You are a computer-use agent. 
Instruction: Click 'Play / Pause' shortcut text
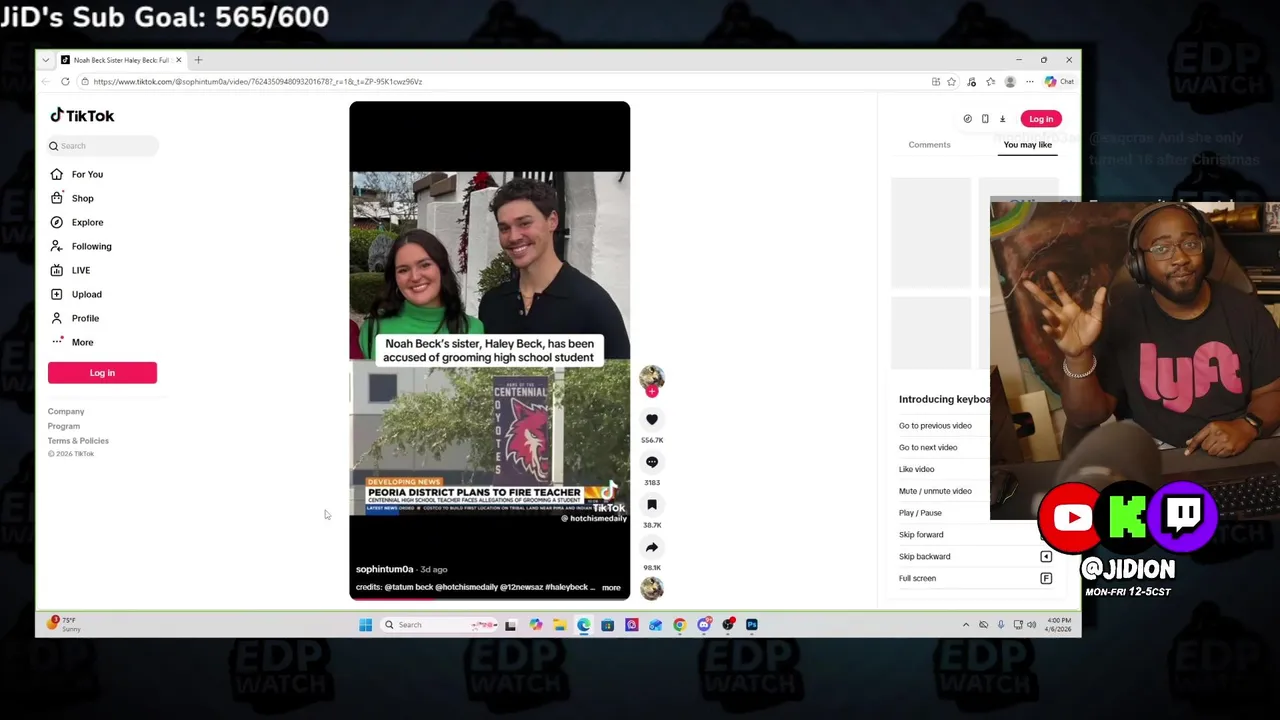(920, 513)
